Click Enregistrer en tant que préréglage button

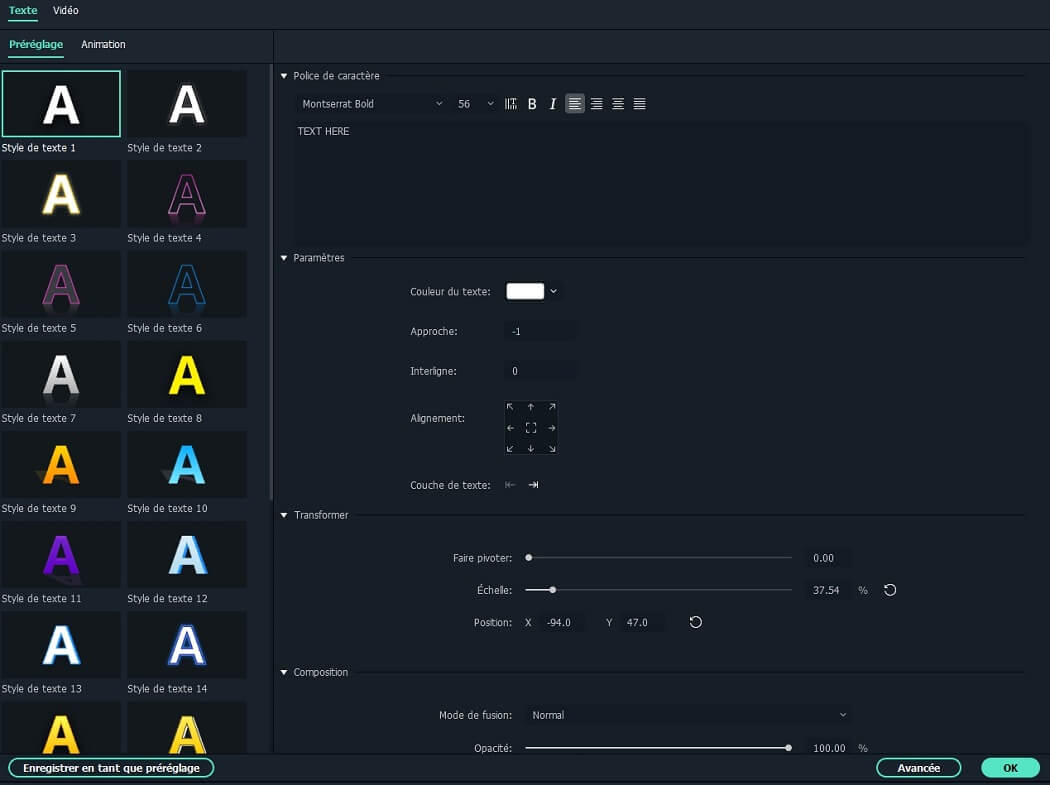pyautogui.click(x=111, y=768)
